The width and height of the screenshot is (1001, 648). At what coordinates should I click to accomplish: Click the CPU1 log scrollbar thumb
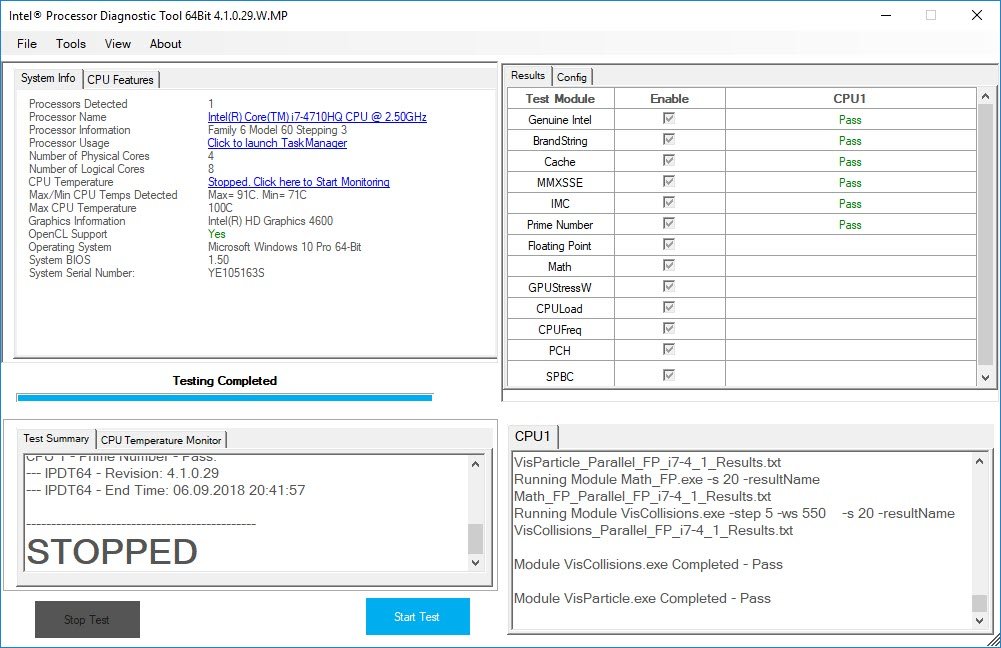tap(979, 603)
